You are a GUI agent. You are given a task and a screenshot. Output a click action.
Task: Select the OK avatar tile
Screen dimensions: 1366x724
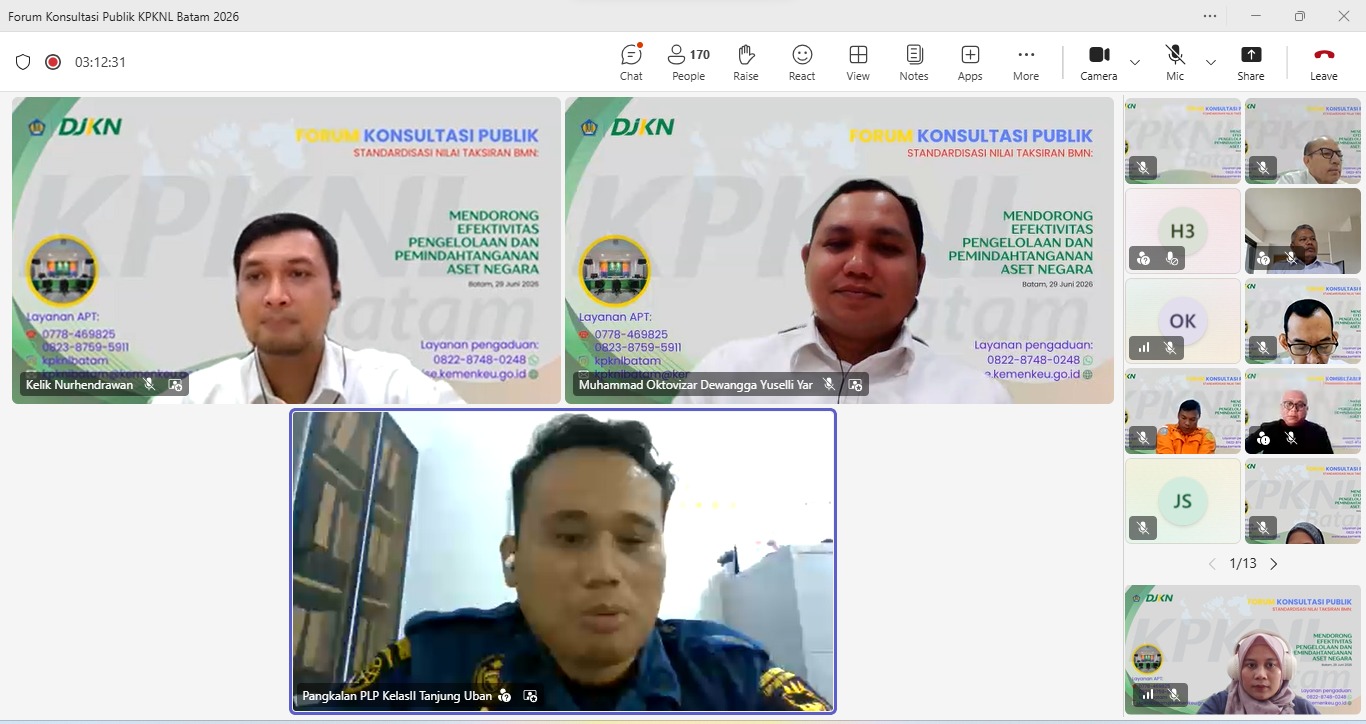tap(1183, 321)
